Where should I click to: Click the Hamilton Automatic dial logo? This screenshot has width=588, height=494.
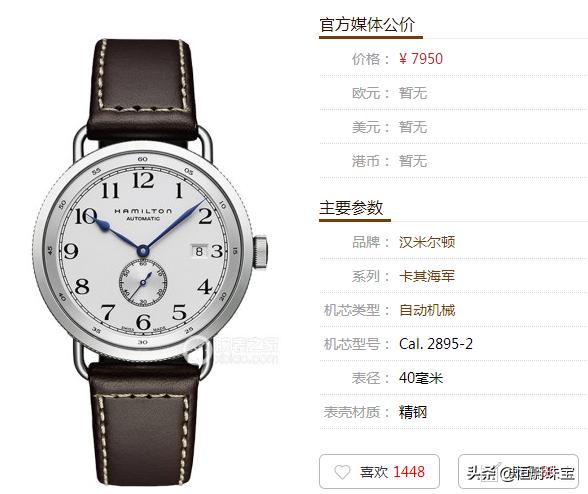pyautogui.click(x=143, y=215)
